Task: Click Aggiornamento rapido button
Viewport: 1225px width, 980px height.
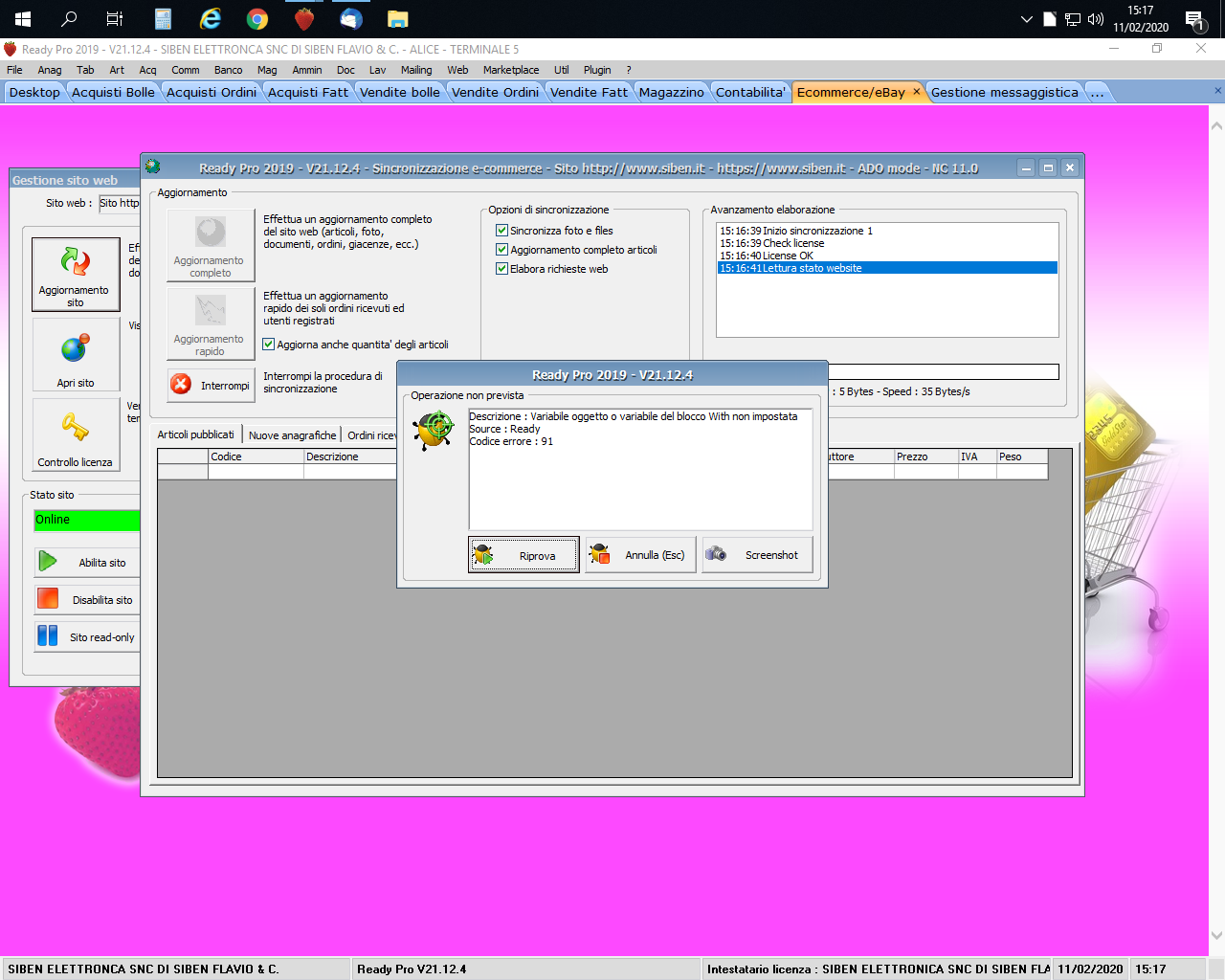Action: point(211,323)
